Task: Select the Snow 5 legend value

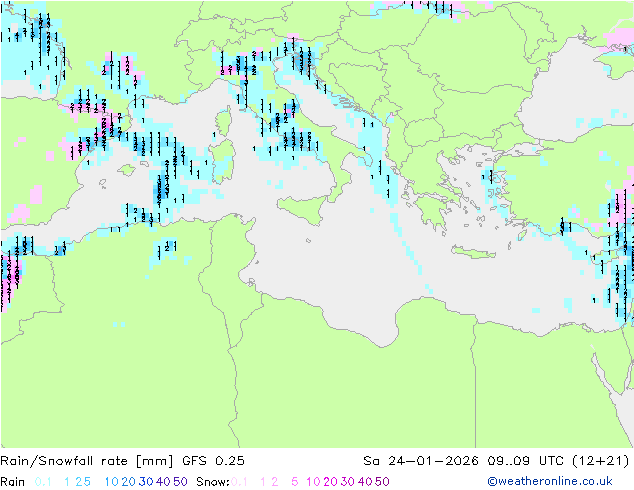Action: coord(294,482)
